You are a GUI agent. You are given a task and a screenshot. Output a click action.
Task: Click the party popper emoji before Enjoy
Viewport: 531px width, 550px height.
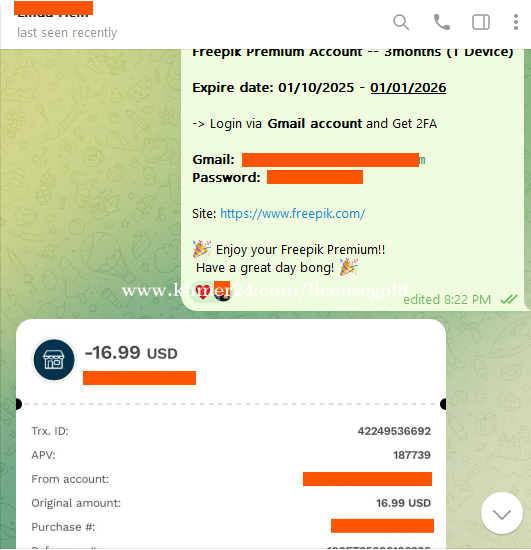point(202,249)
